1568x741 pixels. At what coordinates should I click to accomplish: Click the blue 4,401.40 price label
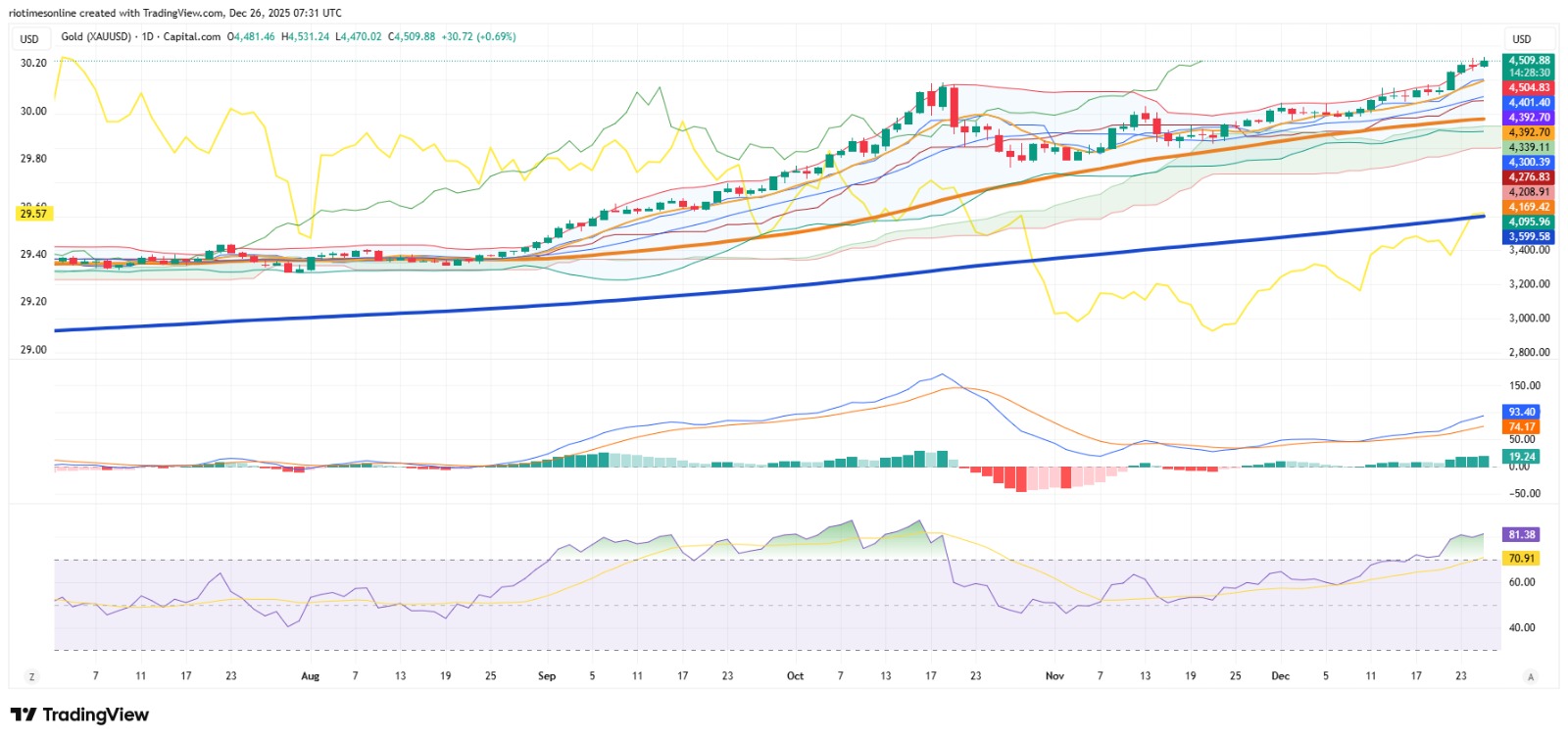[1529, 103]
